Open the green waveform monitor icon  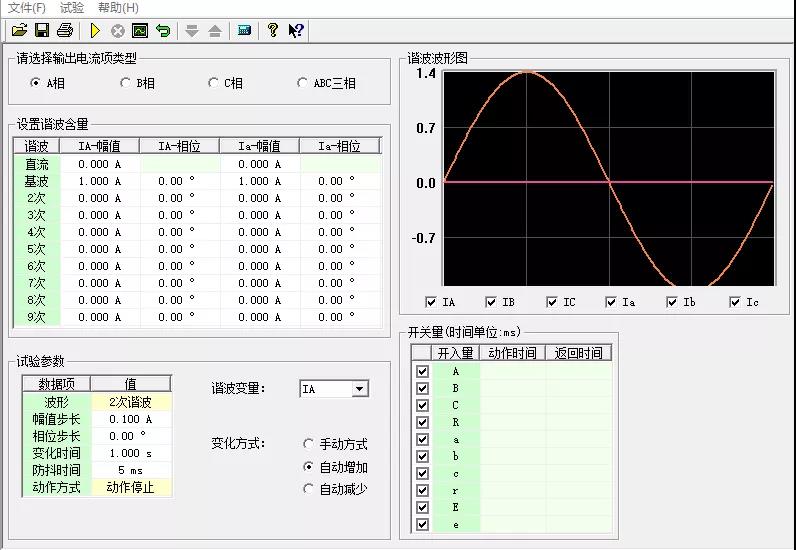(140, 31)
